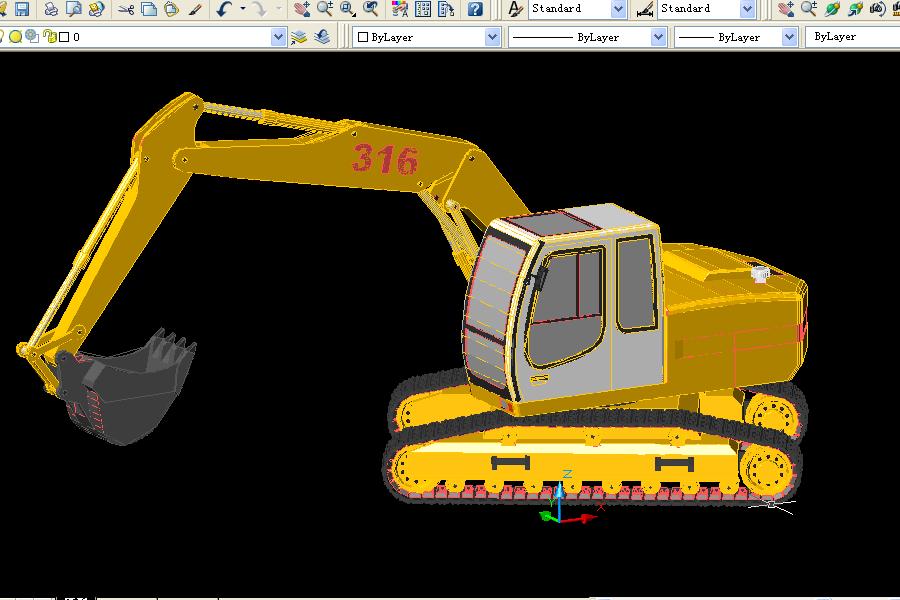Expand the dimension style Standard dropdown
This screenshot has height=600, width=900.
pos(747,9)
